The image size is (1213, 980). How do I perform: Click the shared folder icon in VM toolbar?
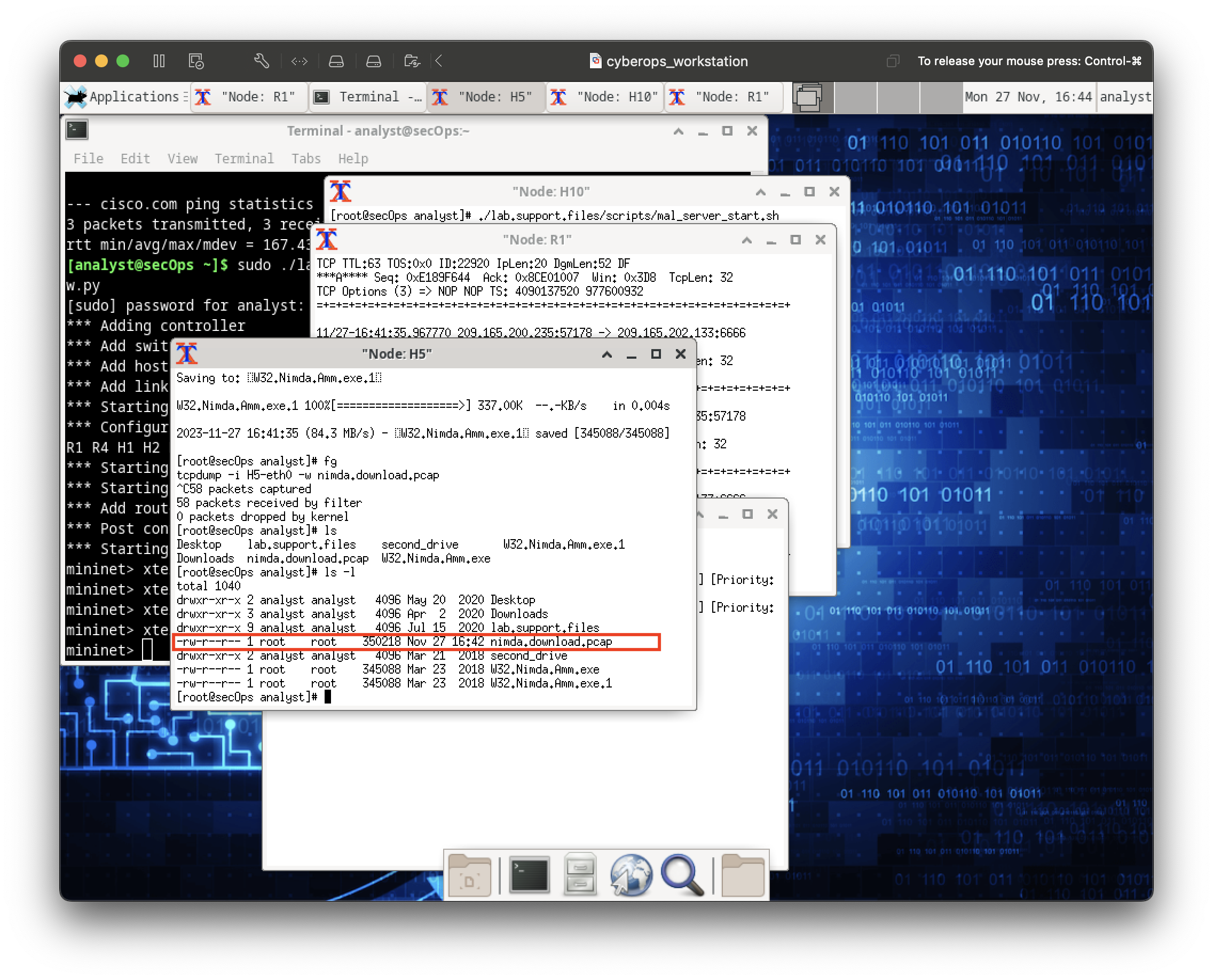412,61
